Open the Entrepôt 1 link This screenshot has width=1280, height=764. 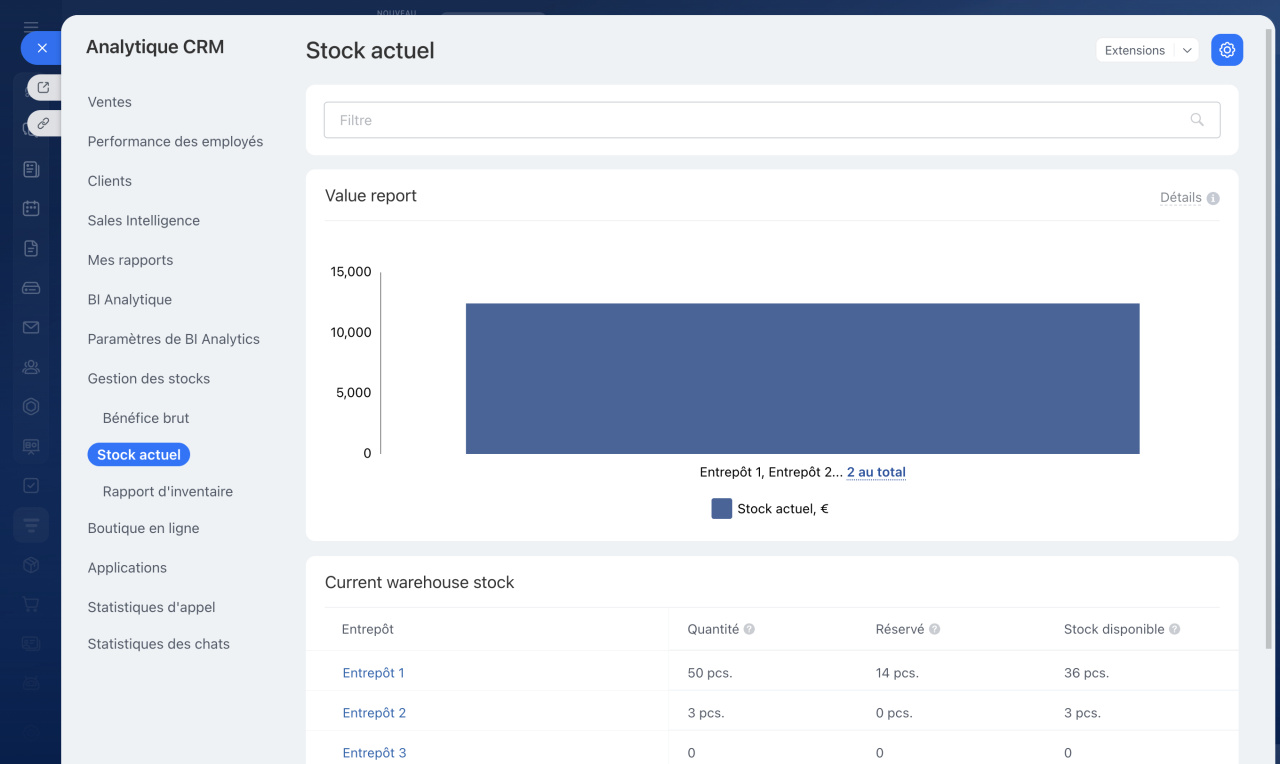point(373,673)
